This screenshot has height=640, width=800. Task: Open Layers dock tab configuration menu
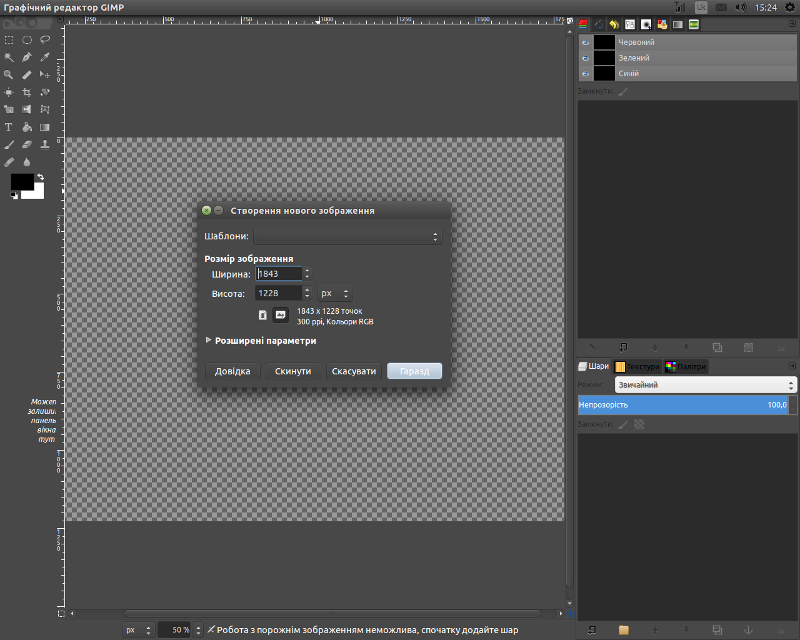792,366
